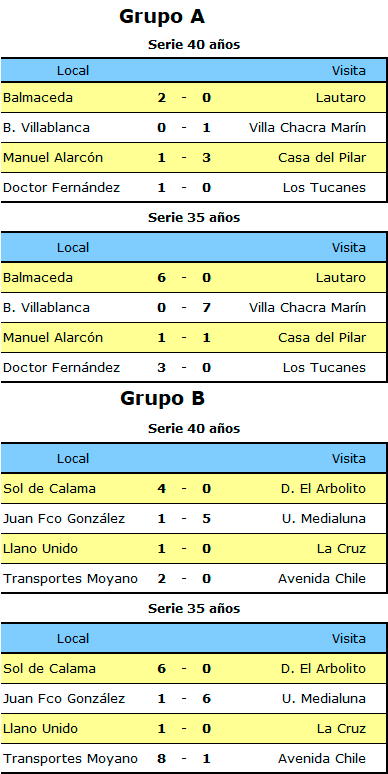The height and width of the screenshot is (774, 388).
Task: Select U. Medialuna in Grupo B Serie 40
Action: pyautogui.click(x=324, y=519)
